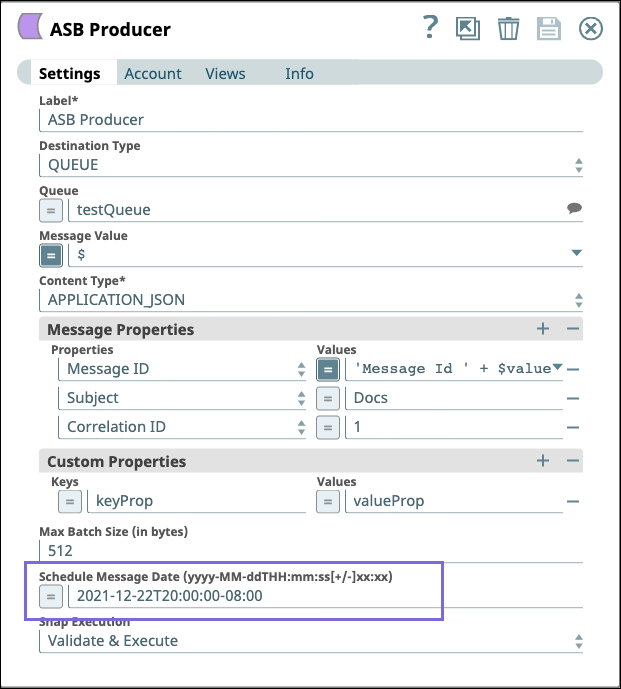Open the Info tab
Screen dimensions: 621x689
299,73
